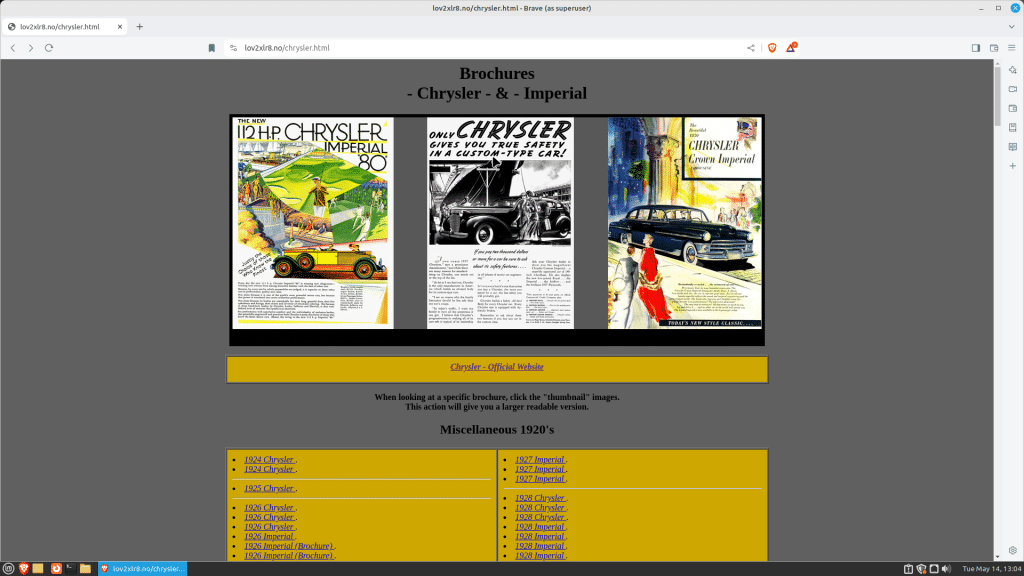
Task: Select the lov2xlr8.no/chrysler.html tab
Action: coord(59,26)
